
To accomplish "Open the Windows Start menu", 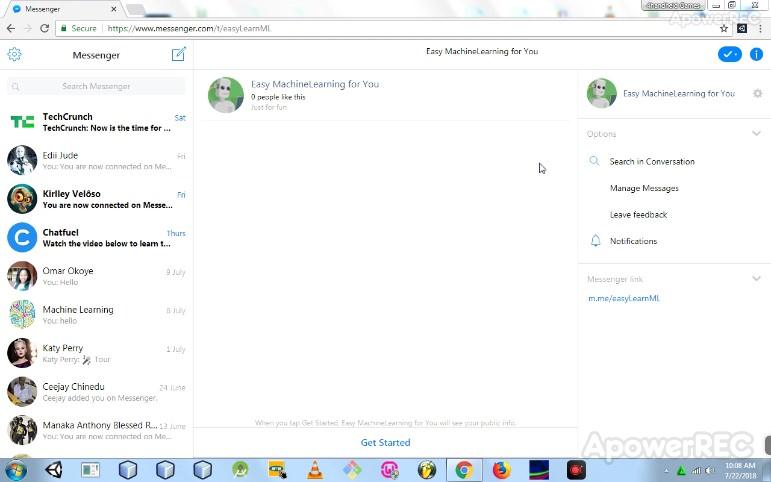I will coord(15,470).
